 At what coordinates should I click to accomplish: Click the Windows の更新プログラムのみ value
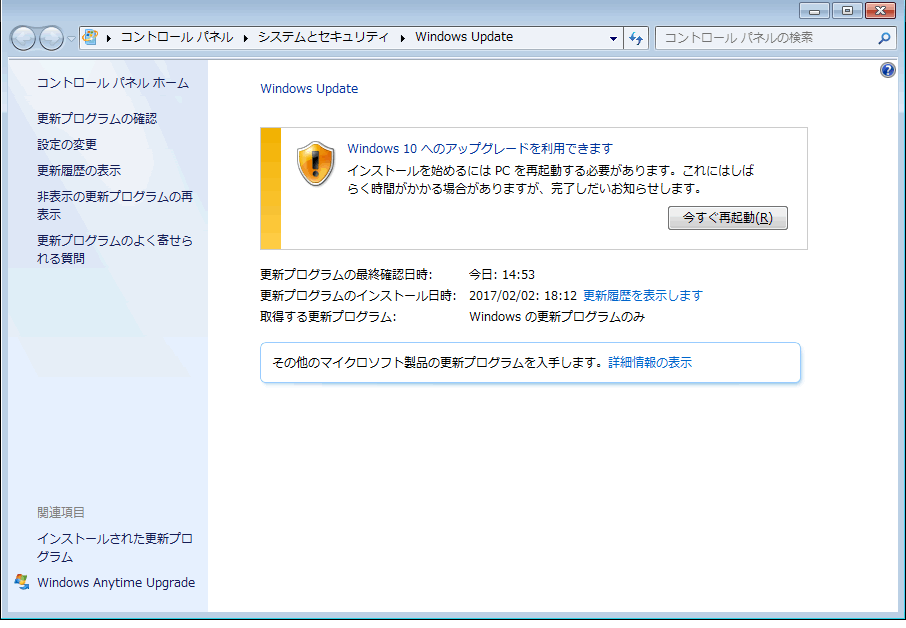(x=557, y=317)
